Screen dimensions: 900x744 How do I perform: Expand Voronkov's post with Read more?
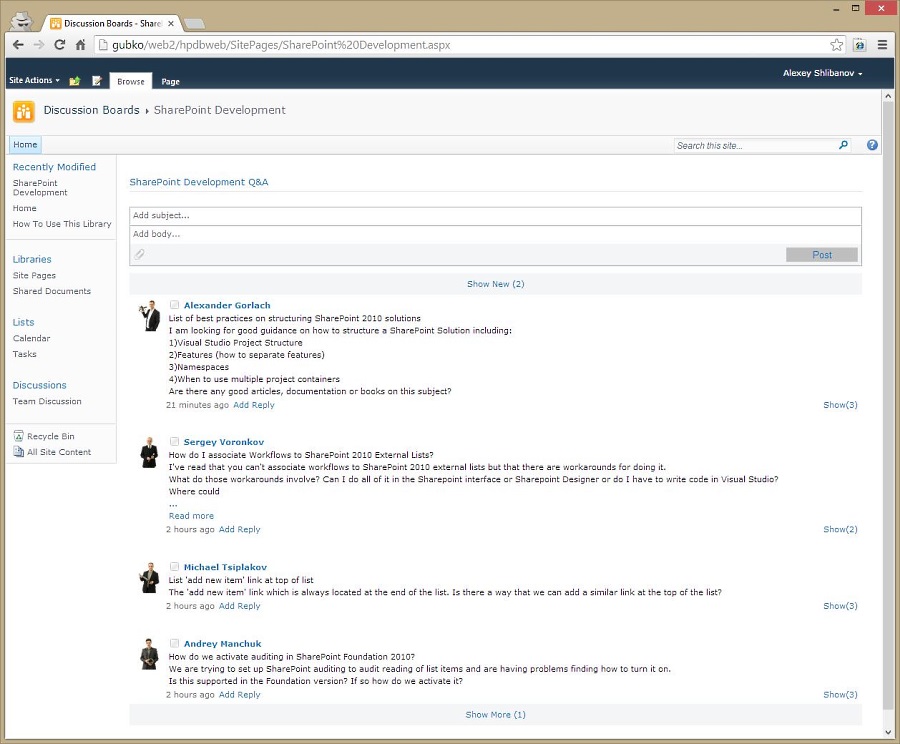[x=191, y=516]
